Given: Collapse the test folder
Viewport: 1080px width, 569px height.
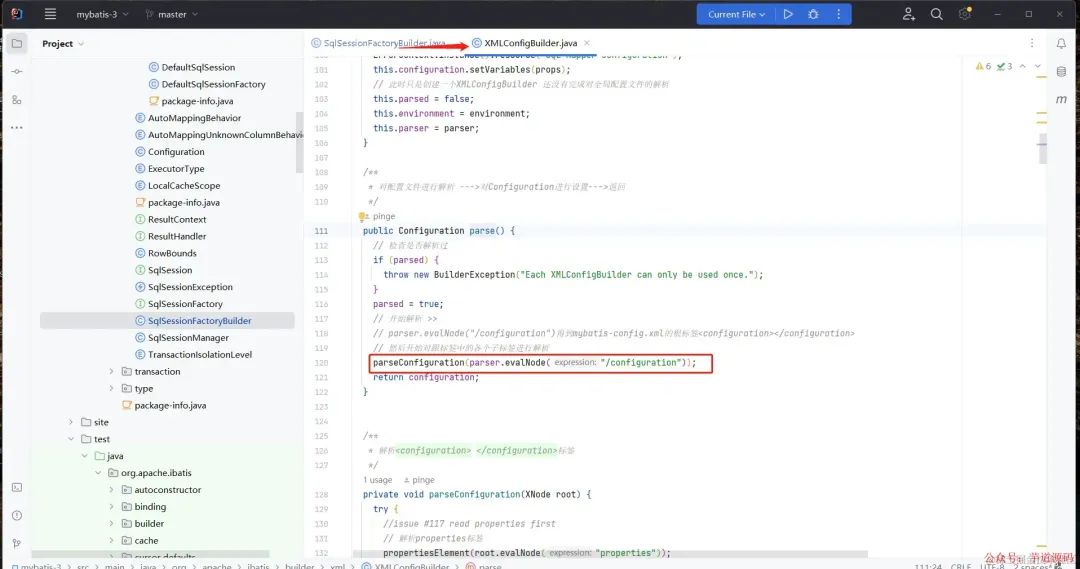Looking at the screenshot, I should pyautogui.click(x=71, y=439).
